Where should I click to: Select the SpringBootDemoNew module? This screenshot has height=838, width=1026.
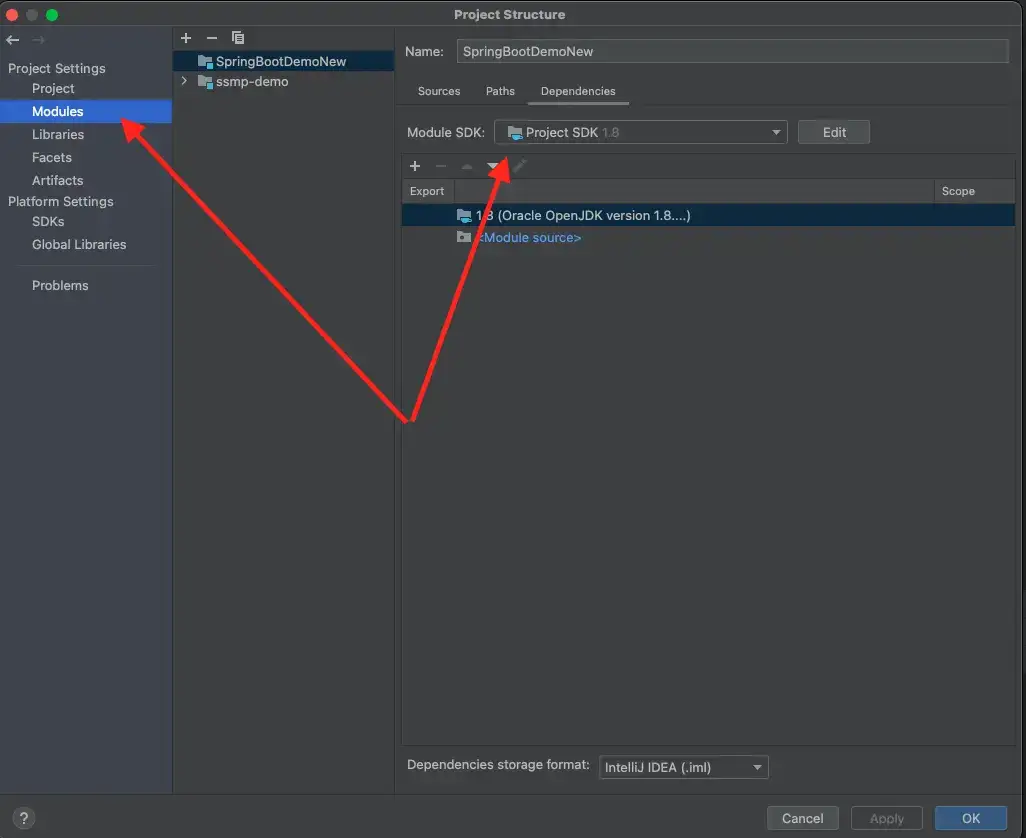point(280,61)
